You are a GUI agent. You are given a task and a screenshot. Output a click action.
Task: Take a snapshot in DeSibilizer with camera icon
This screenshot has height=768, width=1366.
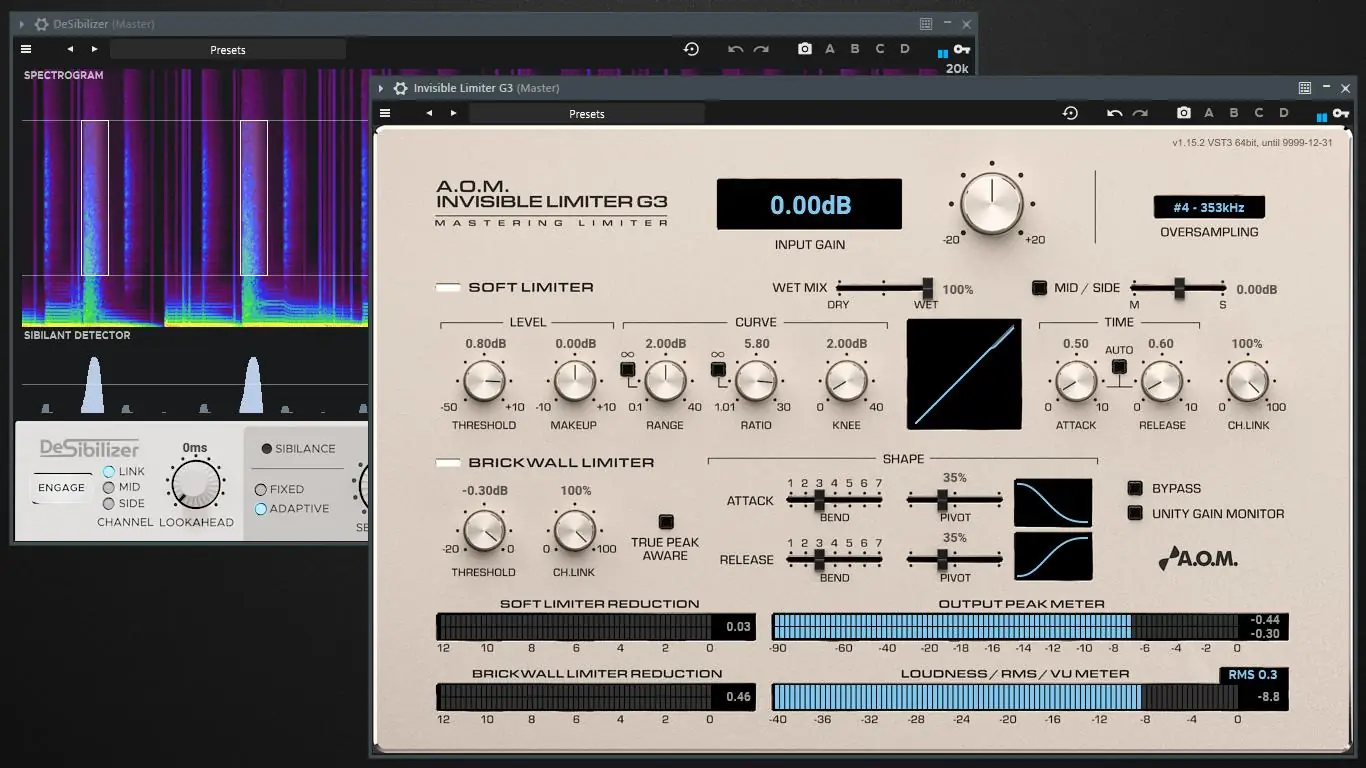point(805,49)
